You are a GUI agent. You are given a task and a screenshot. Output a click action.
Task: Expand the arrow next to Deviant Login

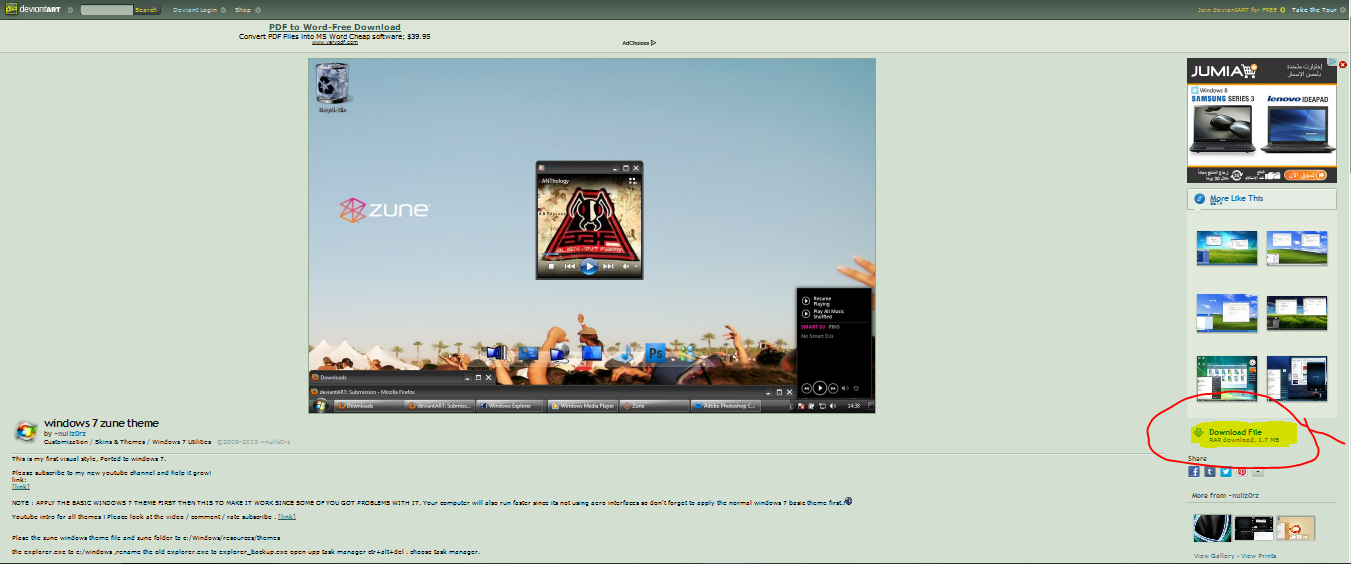point(222,10)
